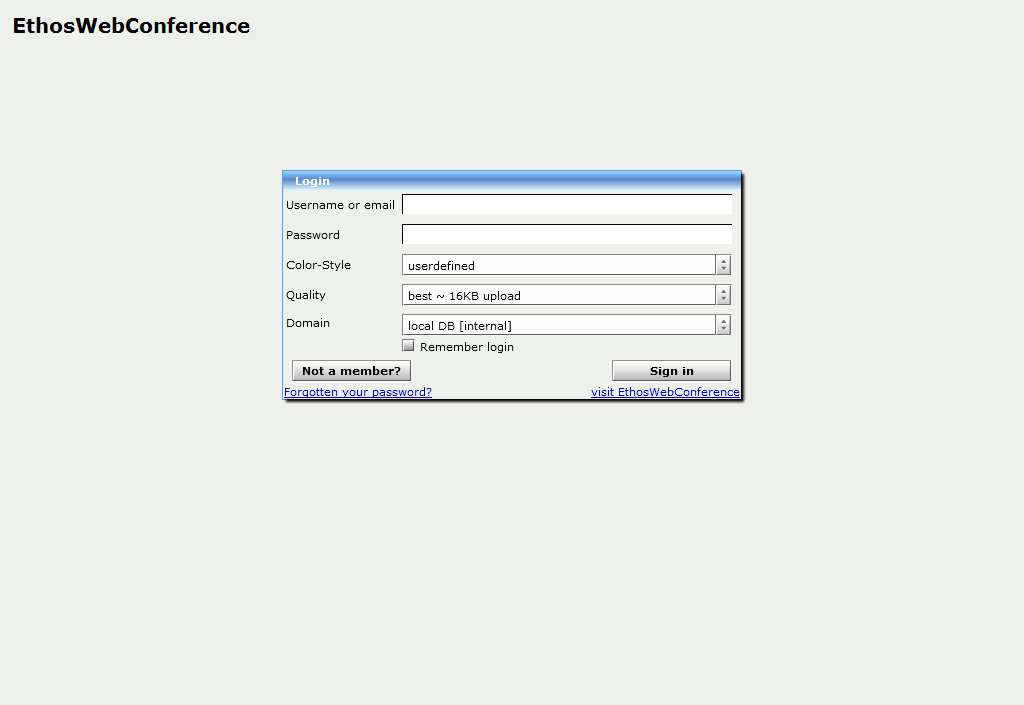Expand the Domain dropdown showing local DB [internal]

coord(558,326)
